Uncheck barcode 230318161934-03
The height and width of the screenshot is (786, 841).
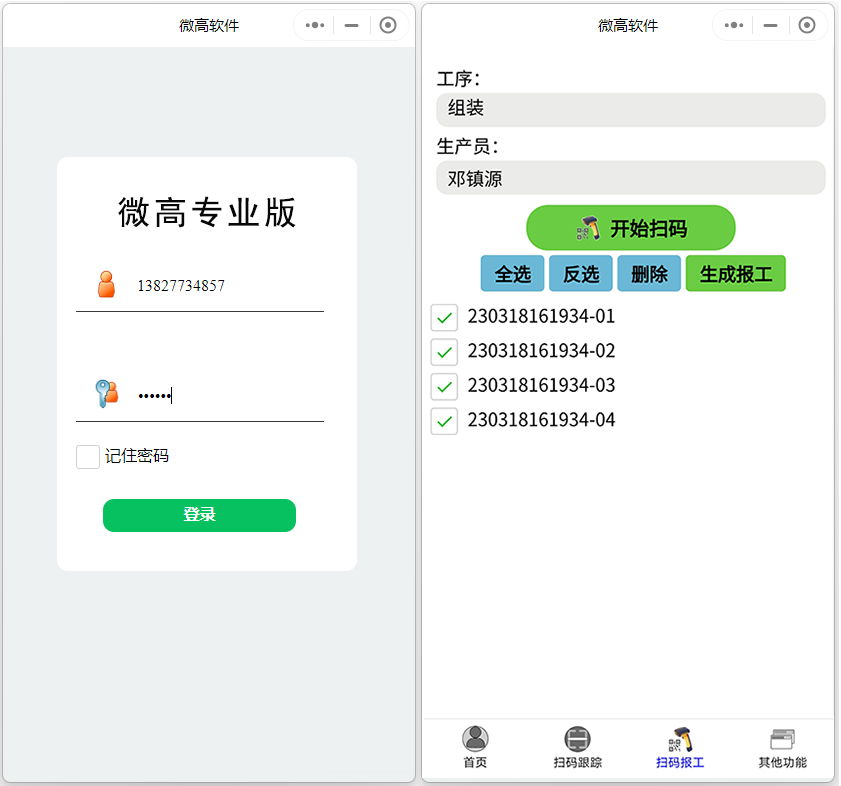click(x=444, y=386)
